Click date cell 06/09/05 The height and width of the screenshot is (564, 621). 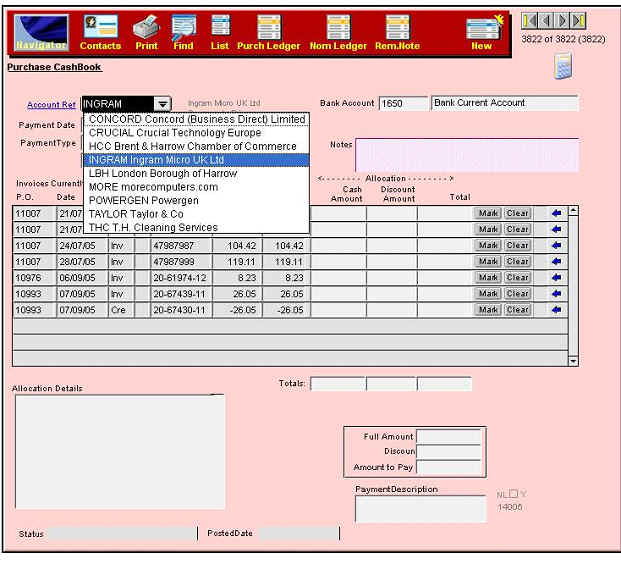[x=82, y=278]
